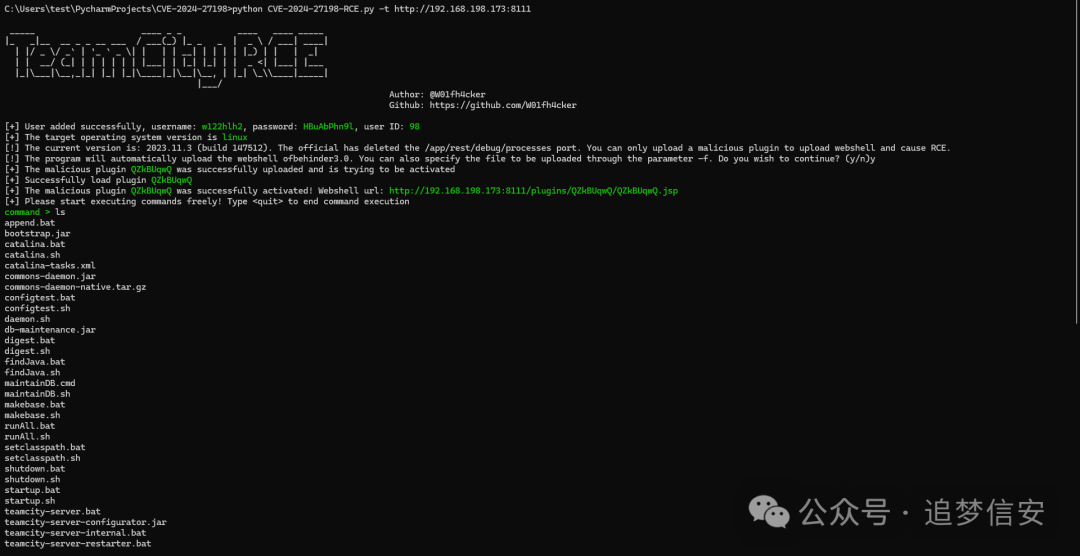The width and height of the screenshot is (1080, 556).
Task: Click the file name teamcity-server-internal.bat
Action: click(75, 533)
